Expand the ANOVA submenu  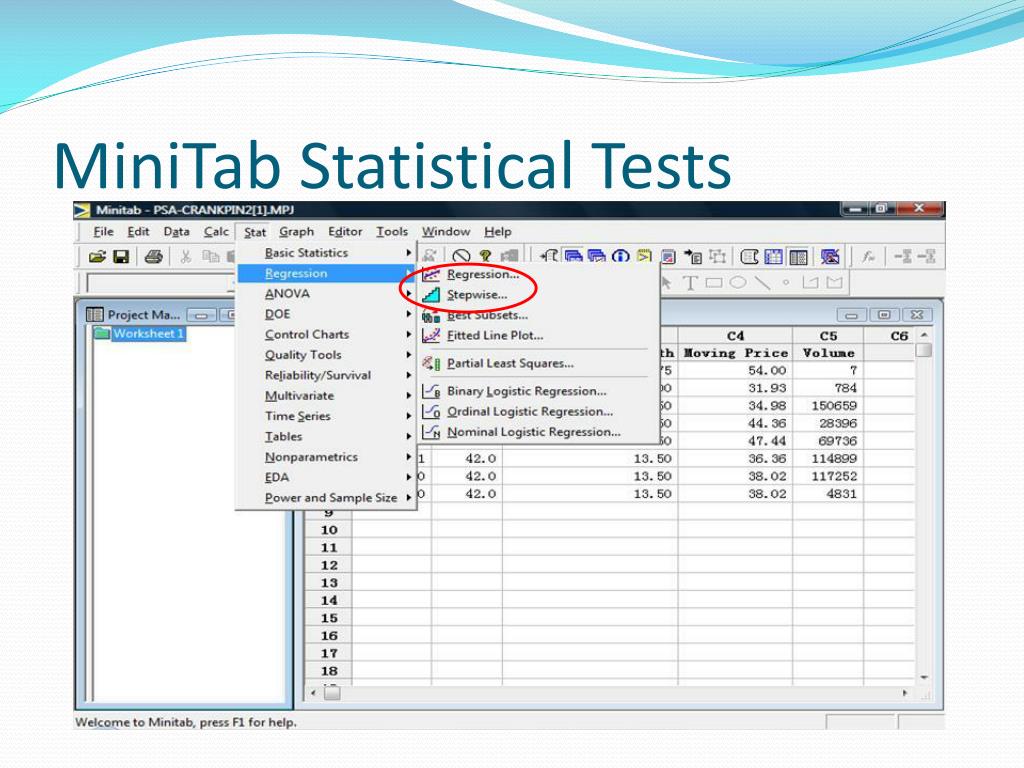(326, 294)
